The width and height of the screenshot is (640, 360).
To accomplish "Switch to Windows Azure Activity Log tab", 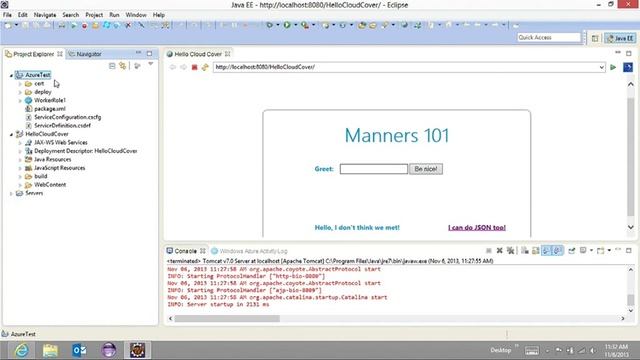I will (249, 251).
